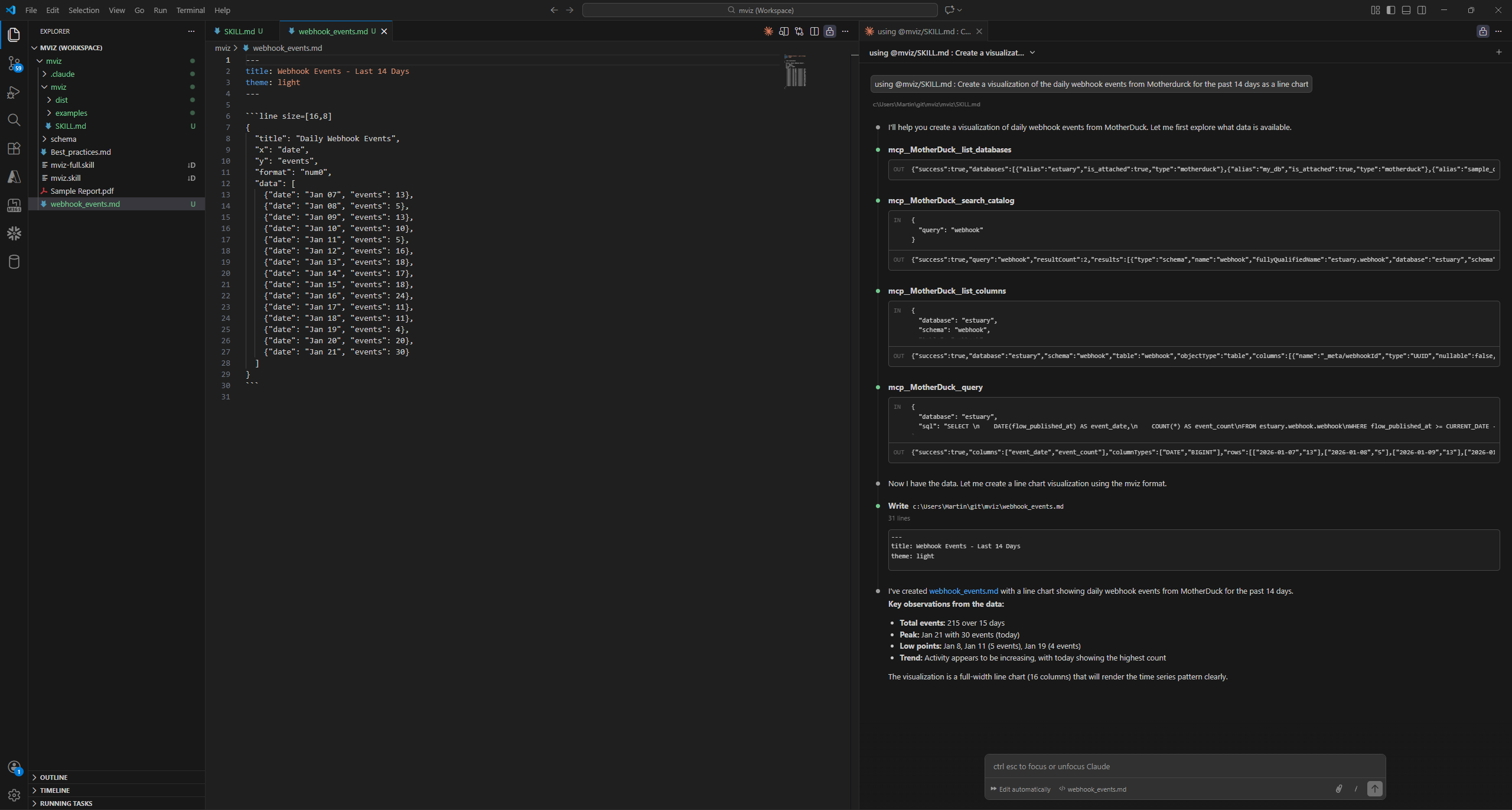This screenshot has width=1512, height=810.
Task: Toggle editor group lock in Claude panel
Action: (1482, 31)
